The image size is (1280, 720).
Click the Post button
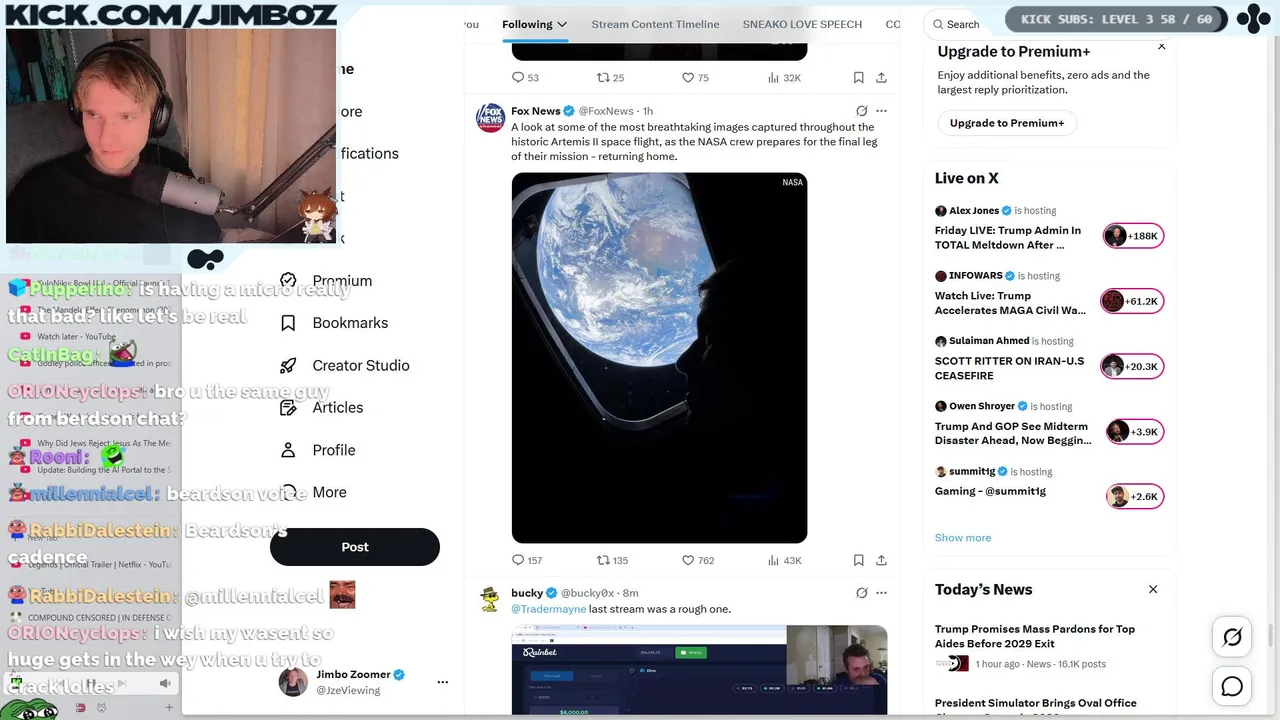tap(355, 547)
